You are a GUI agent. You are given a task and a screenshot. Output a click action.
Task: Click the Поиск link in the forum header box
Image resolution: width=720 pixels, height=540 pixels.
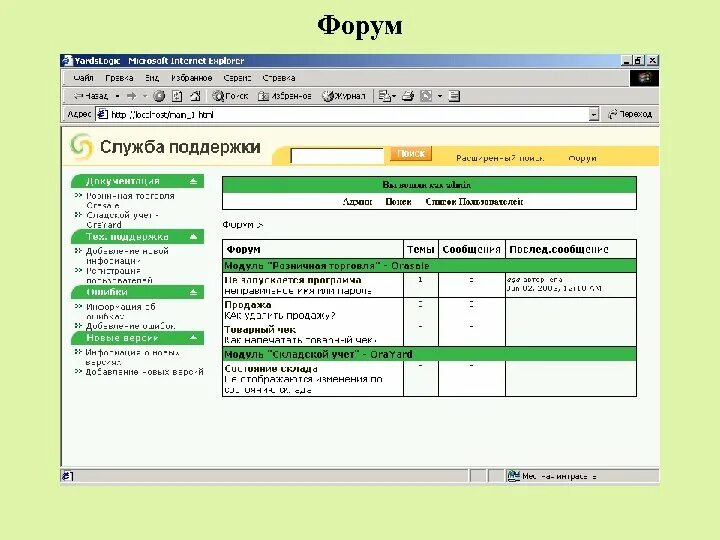pos(398,202)
